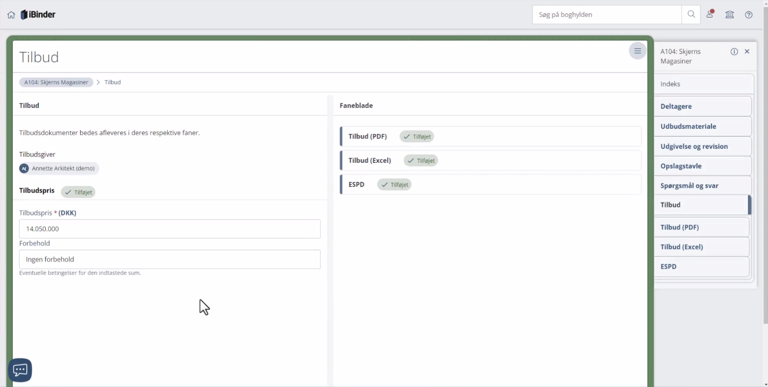Select ESPD sub-tab in side panel
The height and width of the screenshot is (387, 768).
pyautogui.click(x=702, y=266)
